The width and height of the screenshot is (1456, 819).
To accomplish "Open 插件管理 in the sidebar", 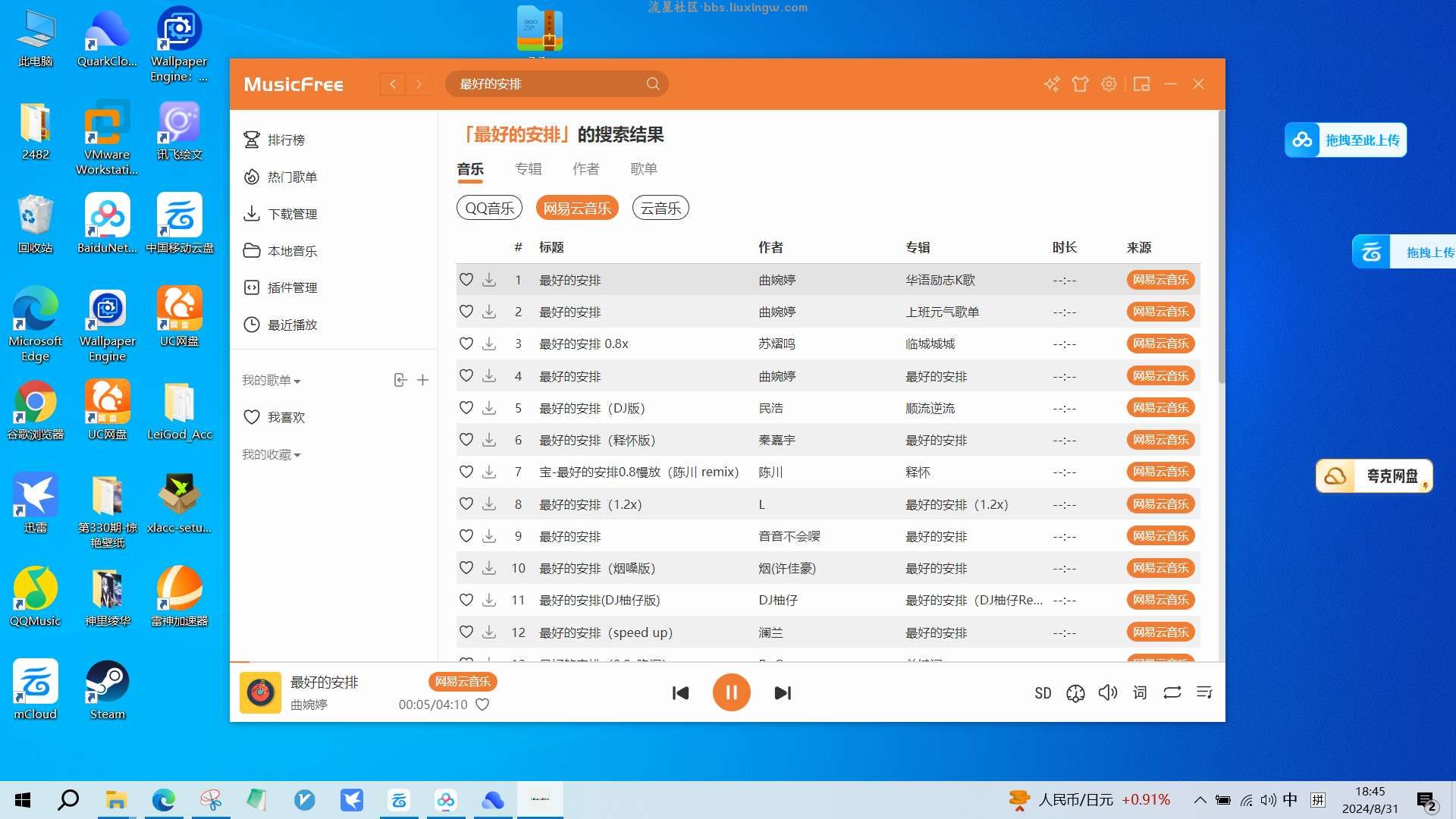I will [x=292, y=287].
